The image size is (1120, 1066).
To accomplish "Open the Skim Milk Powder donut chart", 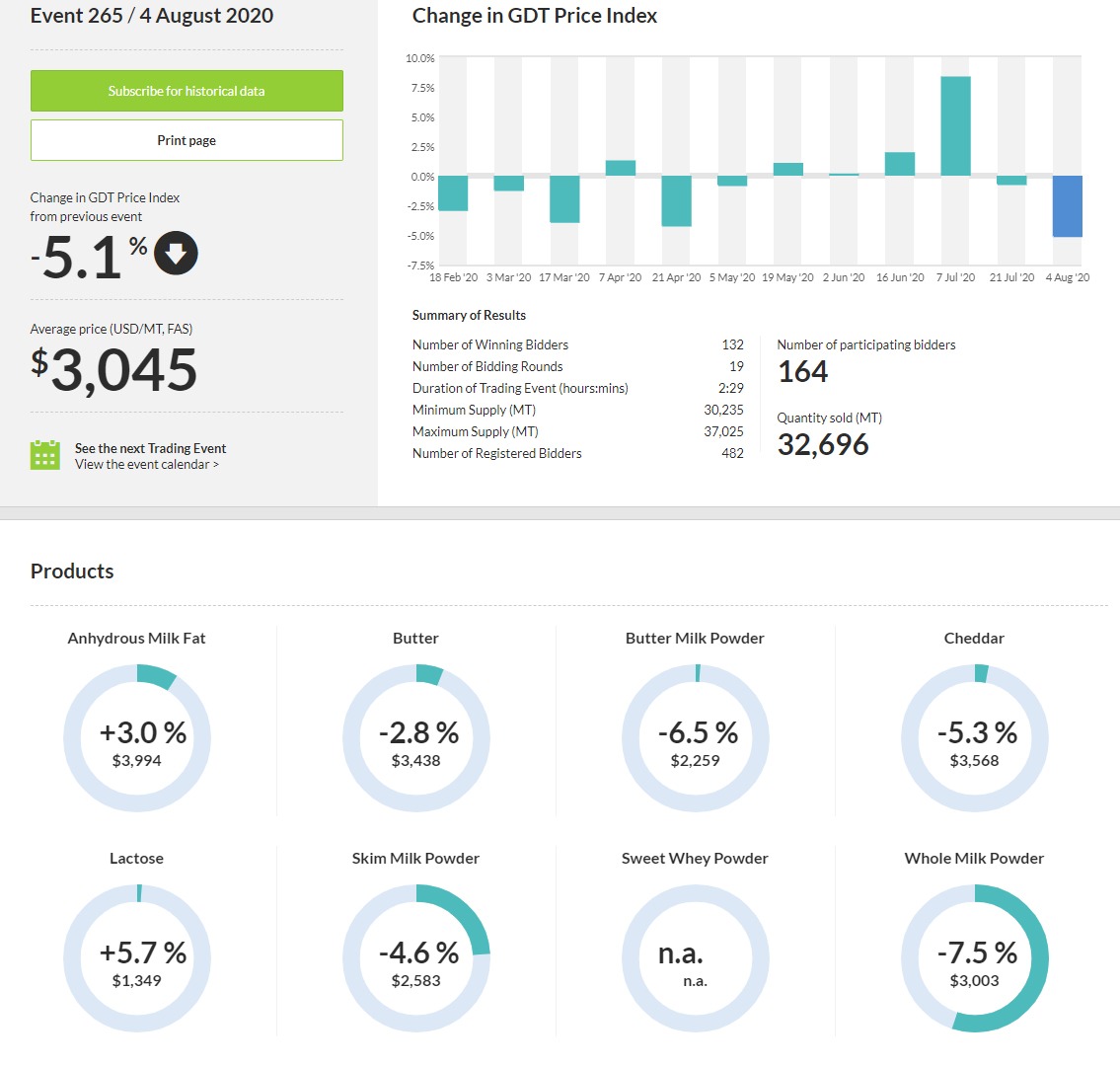I will [415, 958].
